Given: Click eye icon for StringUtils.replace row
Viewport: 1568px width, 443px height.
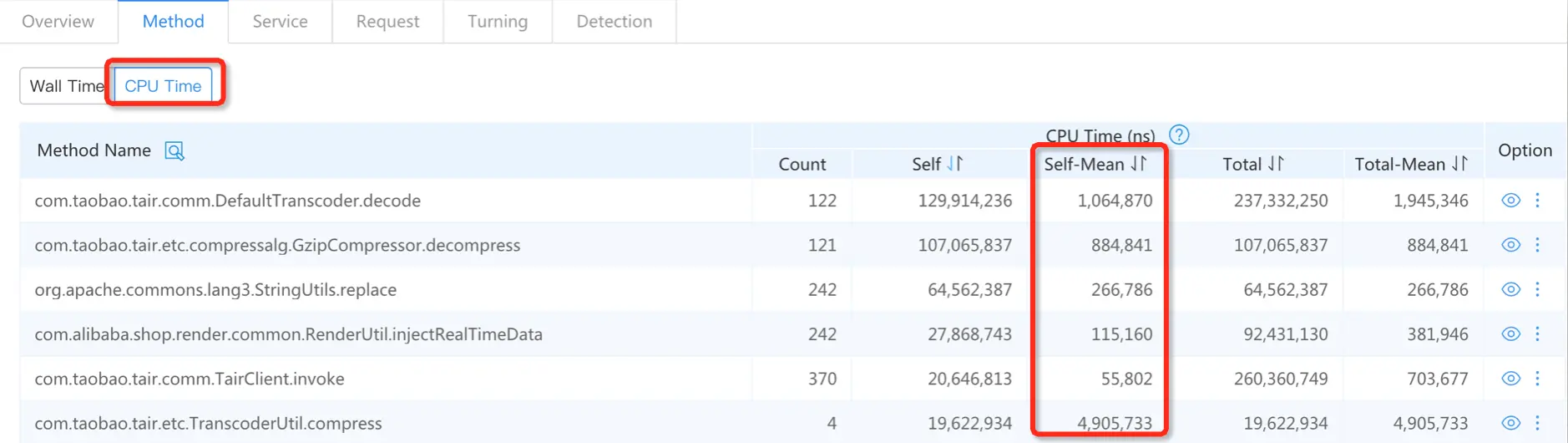Looking at the screenshot, I should point(1510,289).
